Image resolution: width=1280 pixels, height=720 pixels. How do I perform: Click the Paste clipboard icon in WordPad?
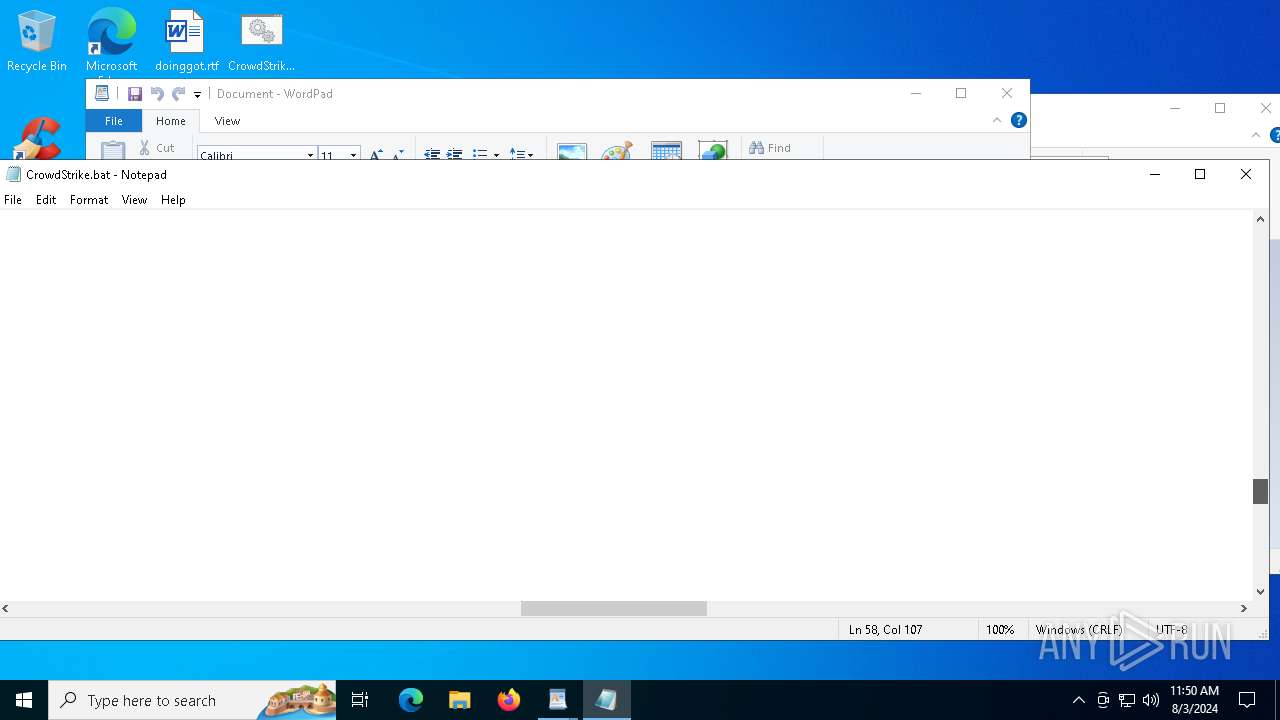(x=113, y=150)
